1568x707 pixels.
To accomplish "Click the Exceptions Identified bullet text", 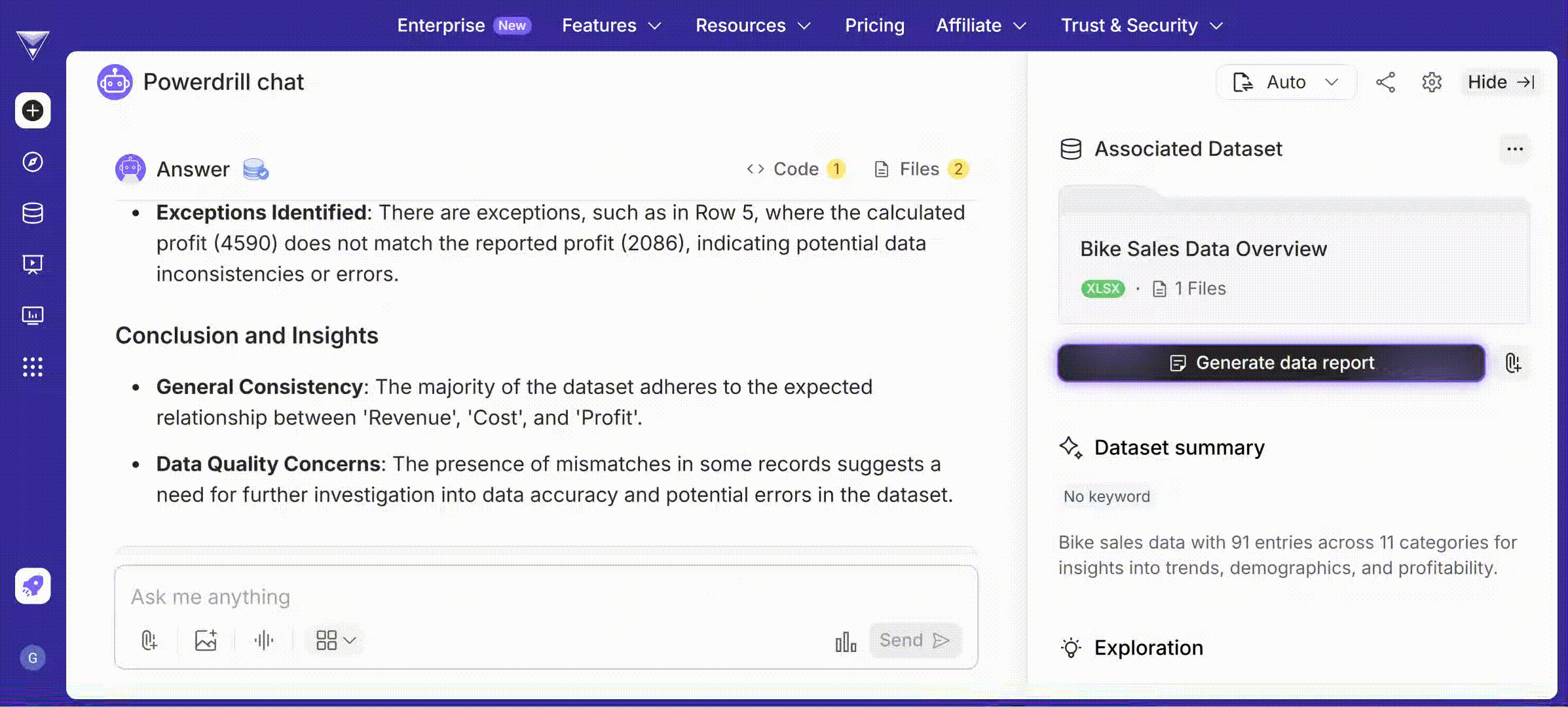I will click(x=561, y=243).
